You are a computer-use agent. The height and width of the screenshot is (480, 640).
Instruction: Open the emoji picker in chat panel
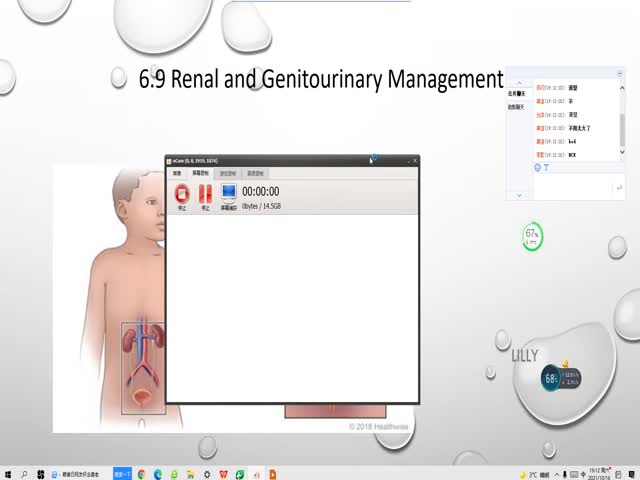538,167
